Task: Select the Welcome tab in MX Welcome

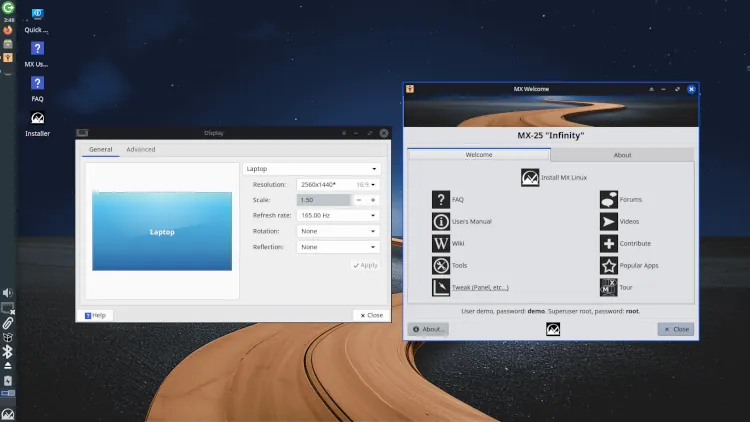Action: pos(479,155)
